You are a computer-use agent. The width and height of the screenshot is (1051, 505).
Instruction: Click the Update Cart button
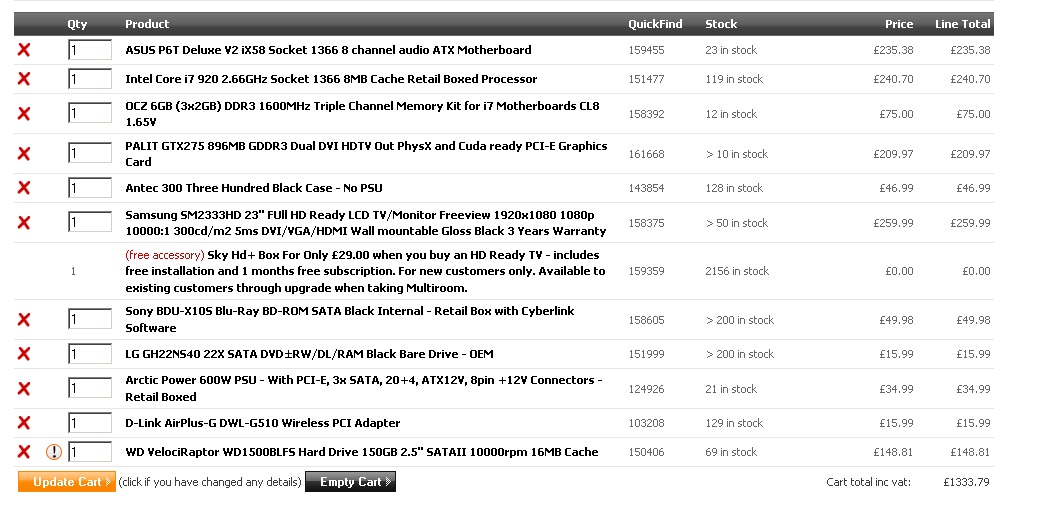tap(66, 482)
